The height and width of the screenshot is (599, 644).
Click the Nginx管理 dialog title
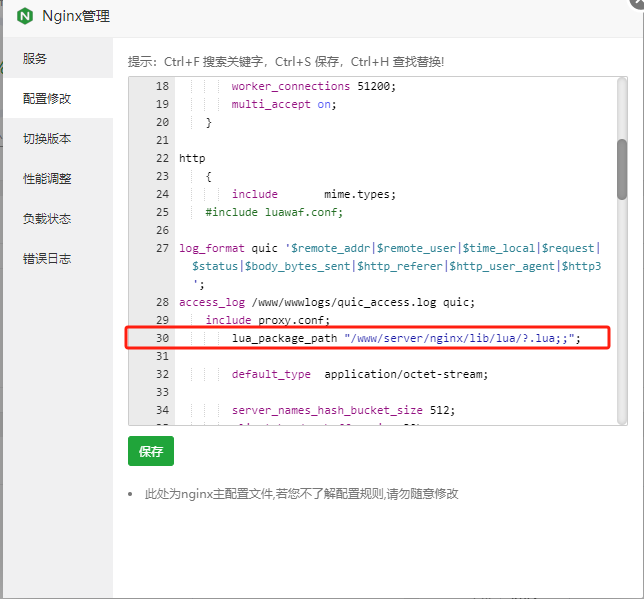(76, 16)
